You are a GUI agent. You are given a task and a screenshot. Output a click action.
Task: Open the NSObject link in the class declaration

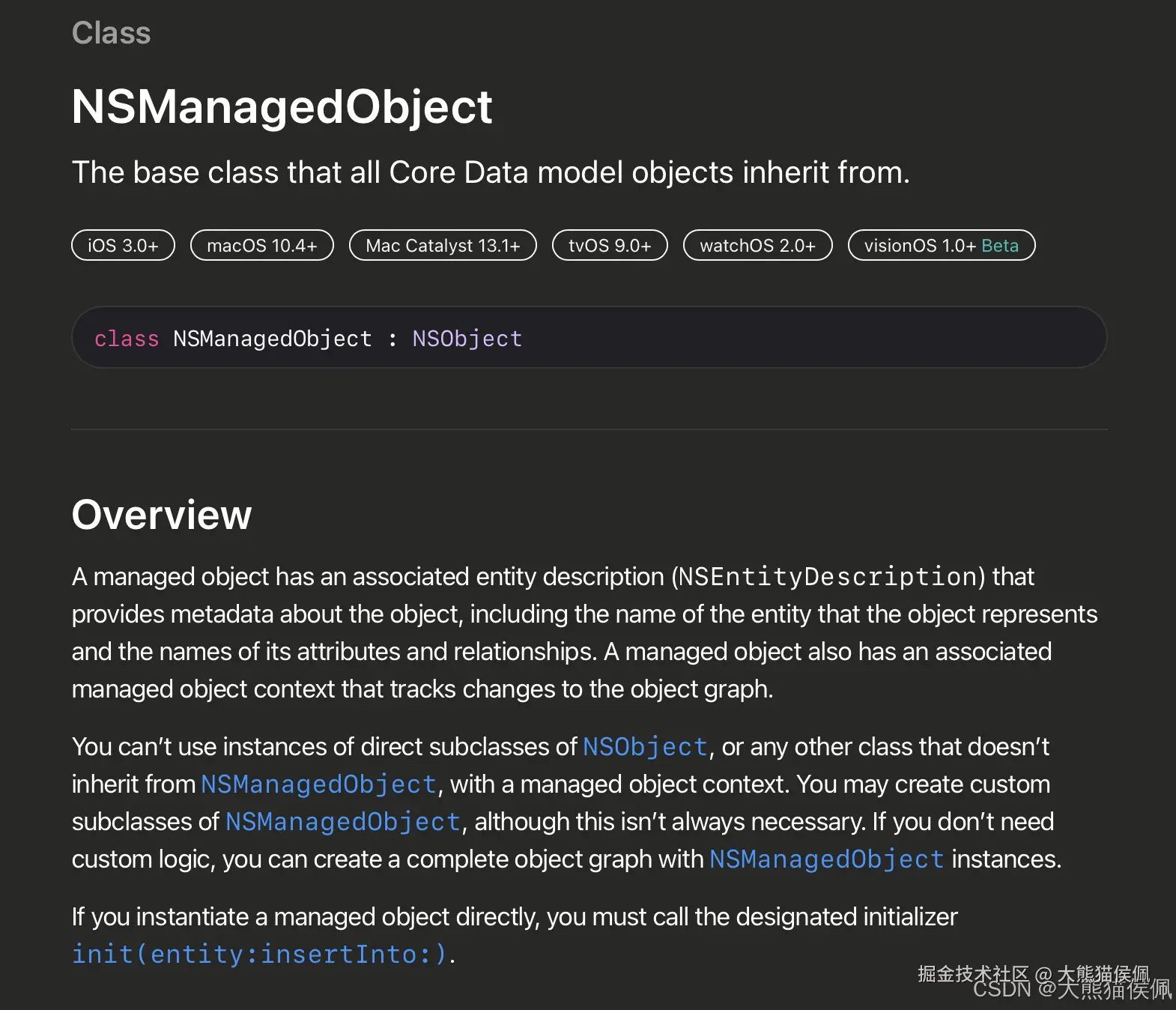click(467, 339)
